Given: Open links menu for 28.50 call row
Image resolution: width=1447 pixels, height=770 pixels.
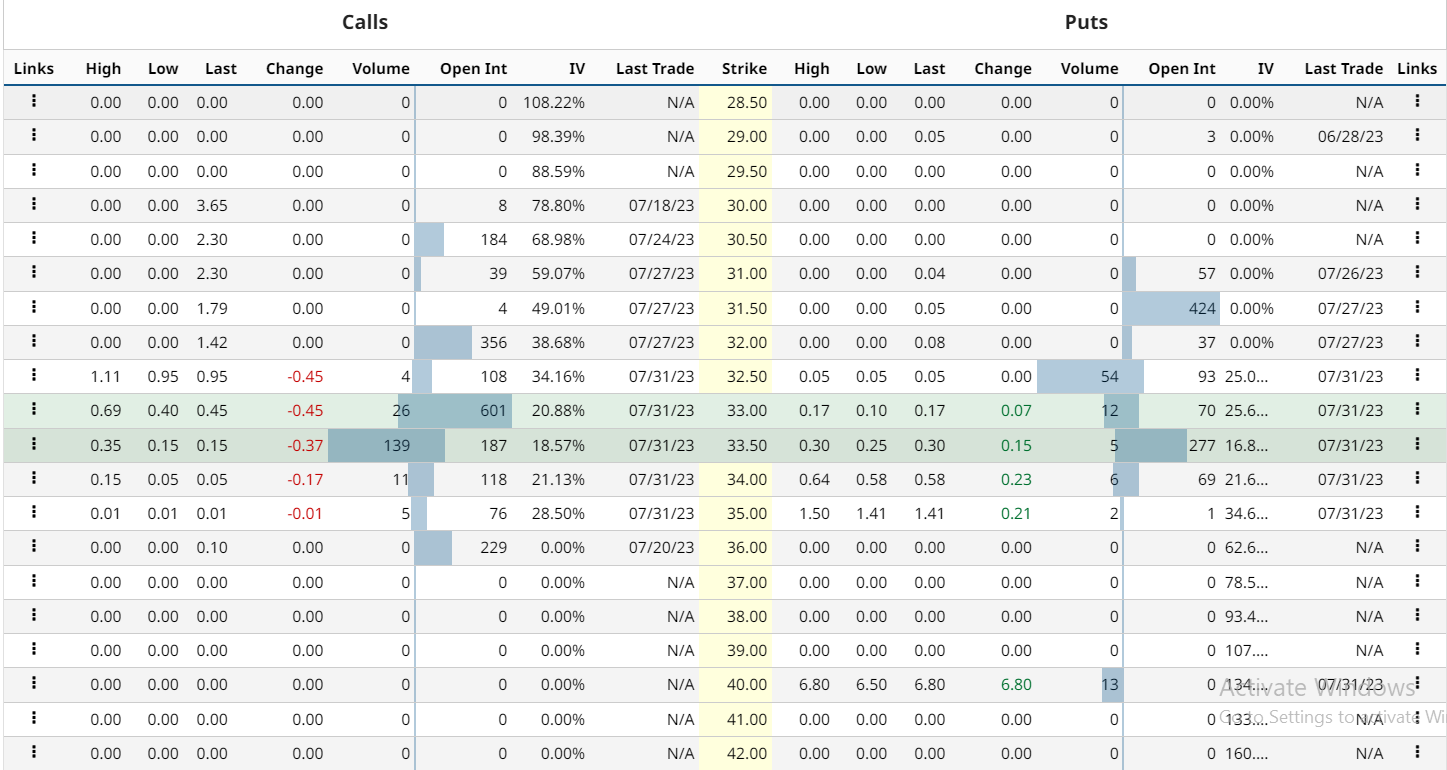Looking at the screenshot, I should 34,101.
